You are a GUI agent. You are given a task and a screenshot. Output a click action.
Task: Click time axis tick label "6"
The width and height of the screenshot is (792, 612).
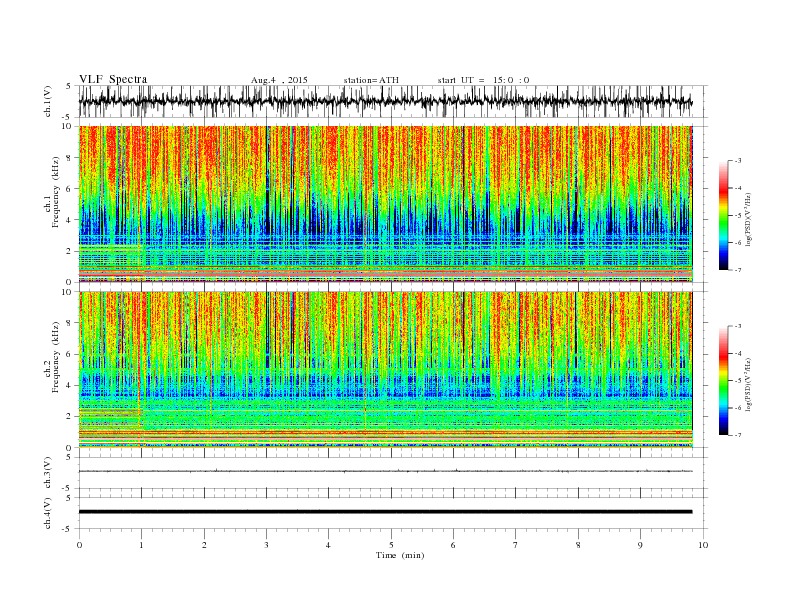click(454, 545)
